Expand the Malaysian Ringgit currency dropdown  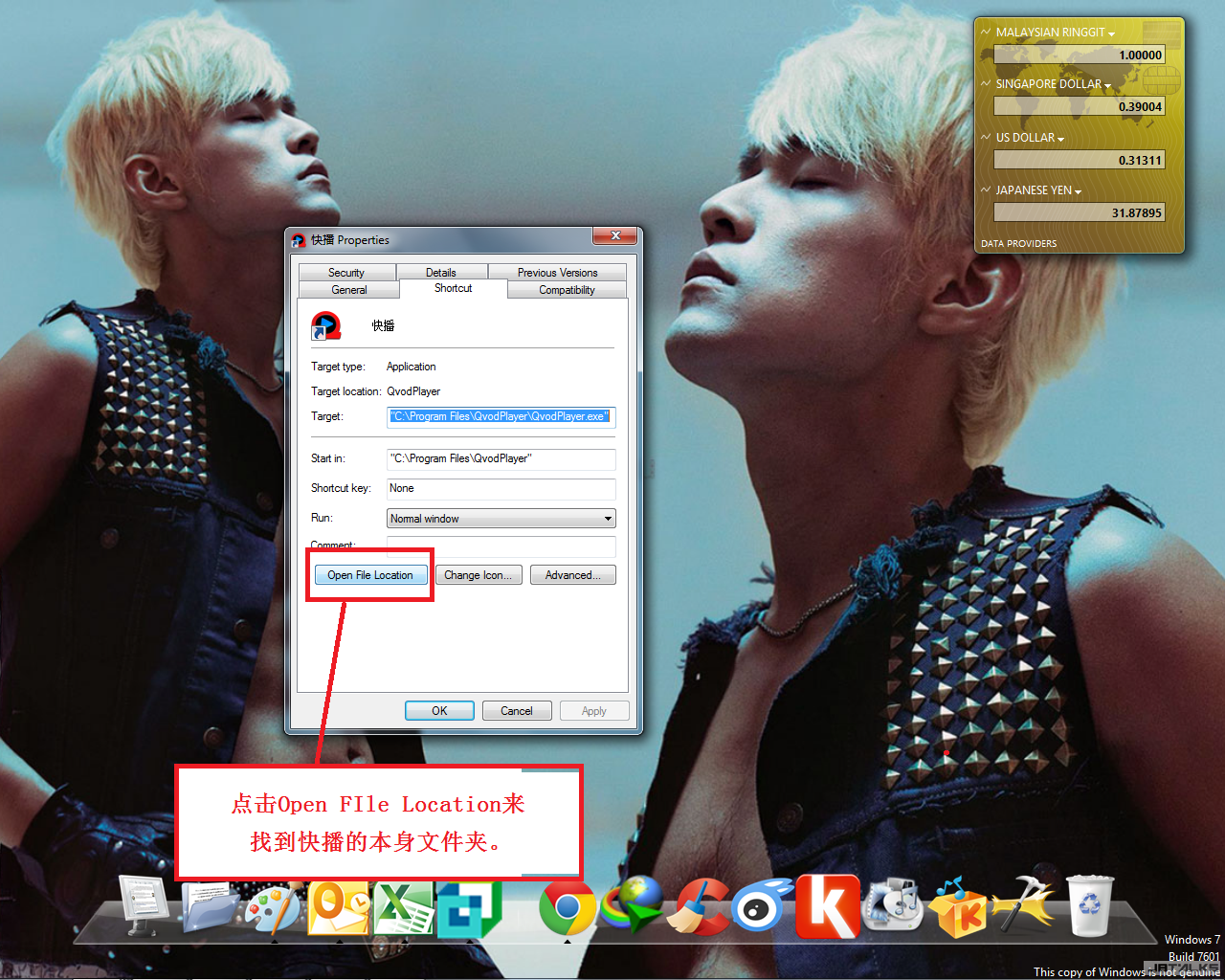click(x=1111, y=33)
